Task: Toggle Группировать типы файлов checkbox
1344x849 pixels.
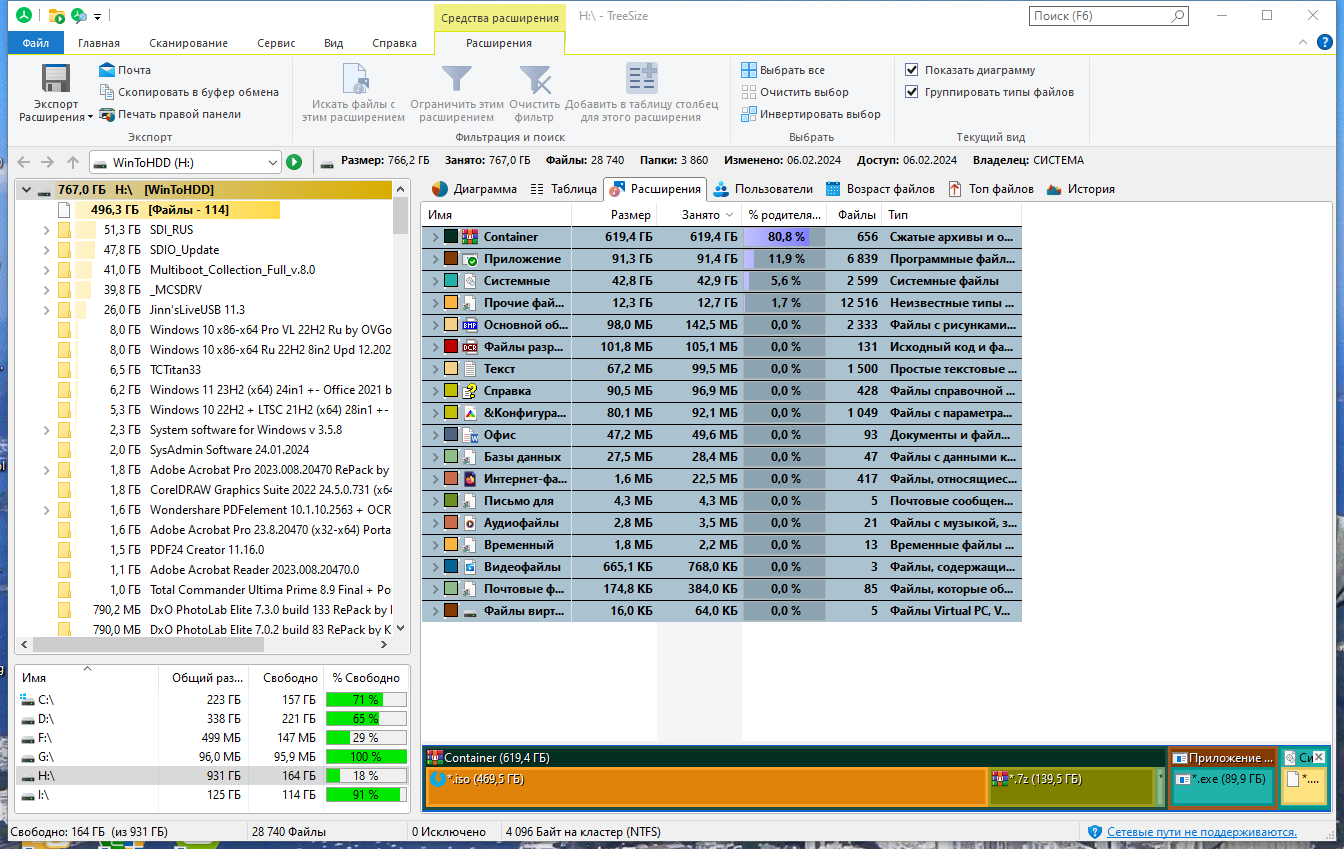Action: [x=912, y=92]
